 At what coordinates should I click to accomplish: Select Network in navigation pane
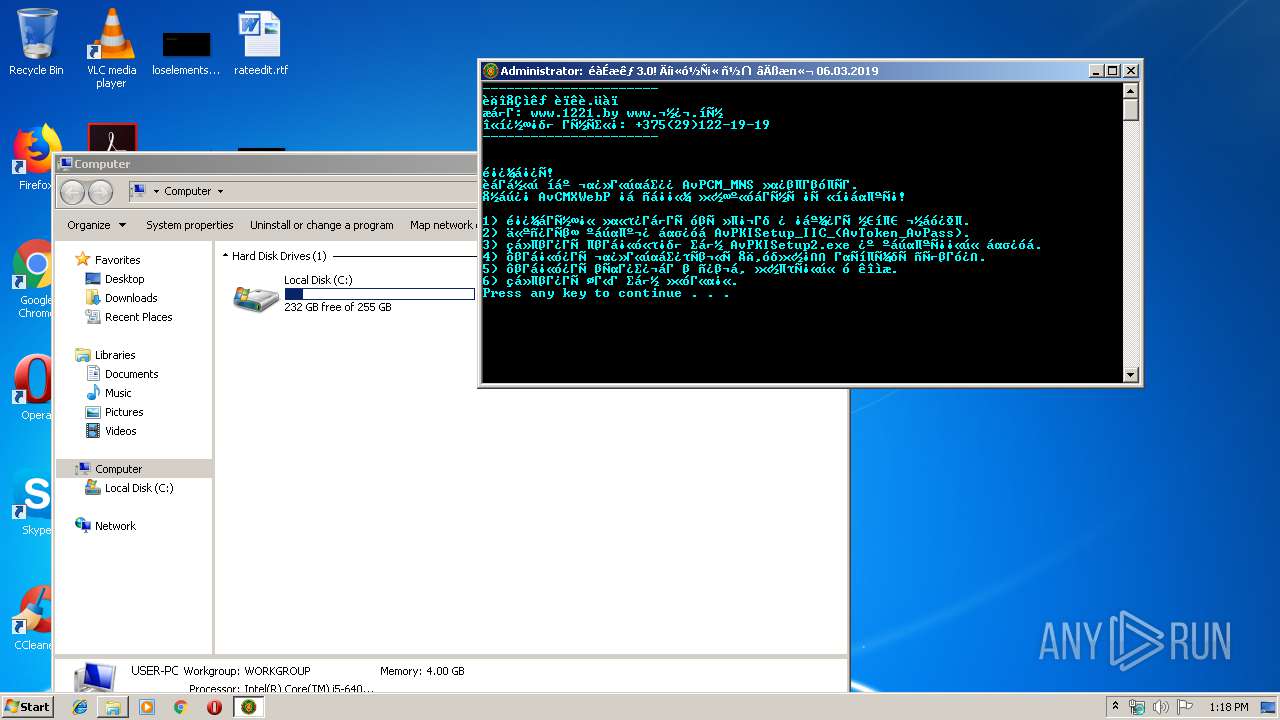[x=115, y=526]
